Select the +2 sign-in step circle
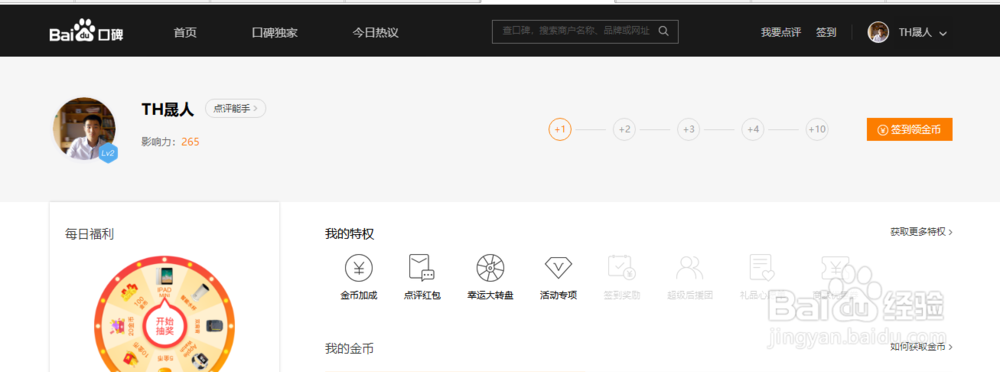 coord(624,130)
